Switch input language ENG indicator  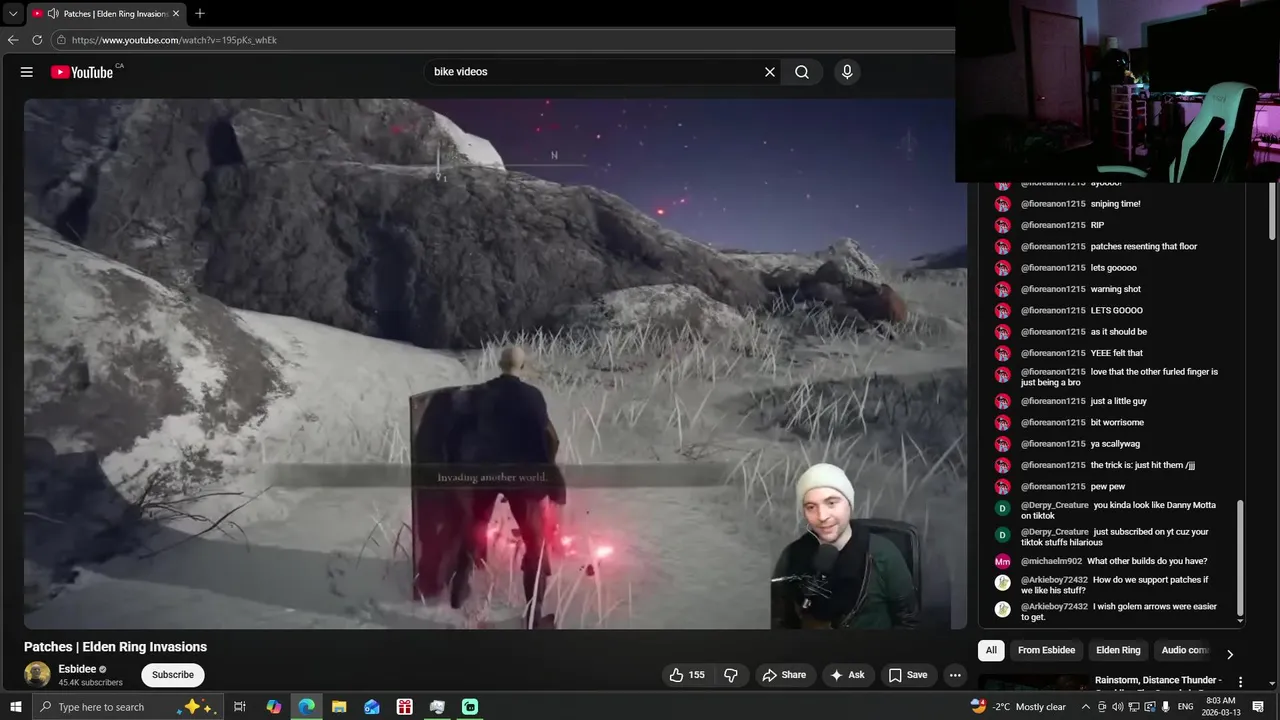click(x=1186, y=707)
